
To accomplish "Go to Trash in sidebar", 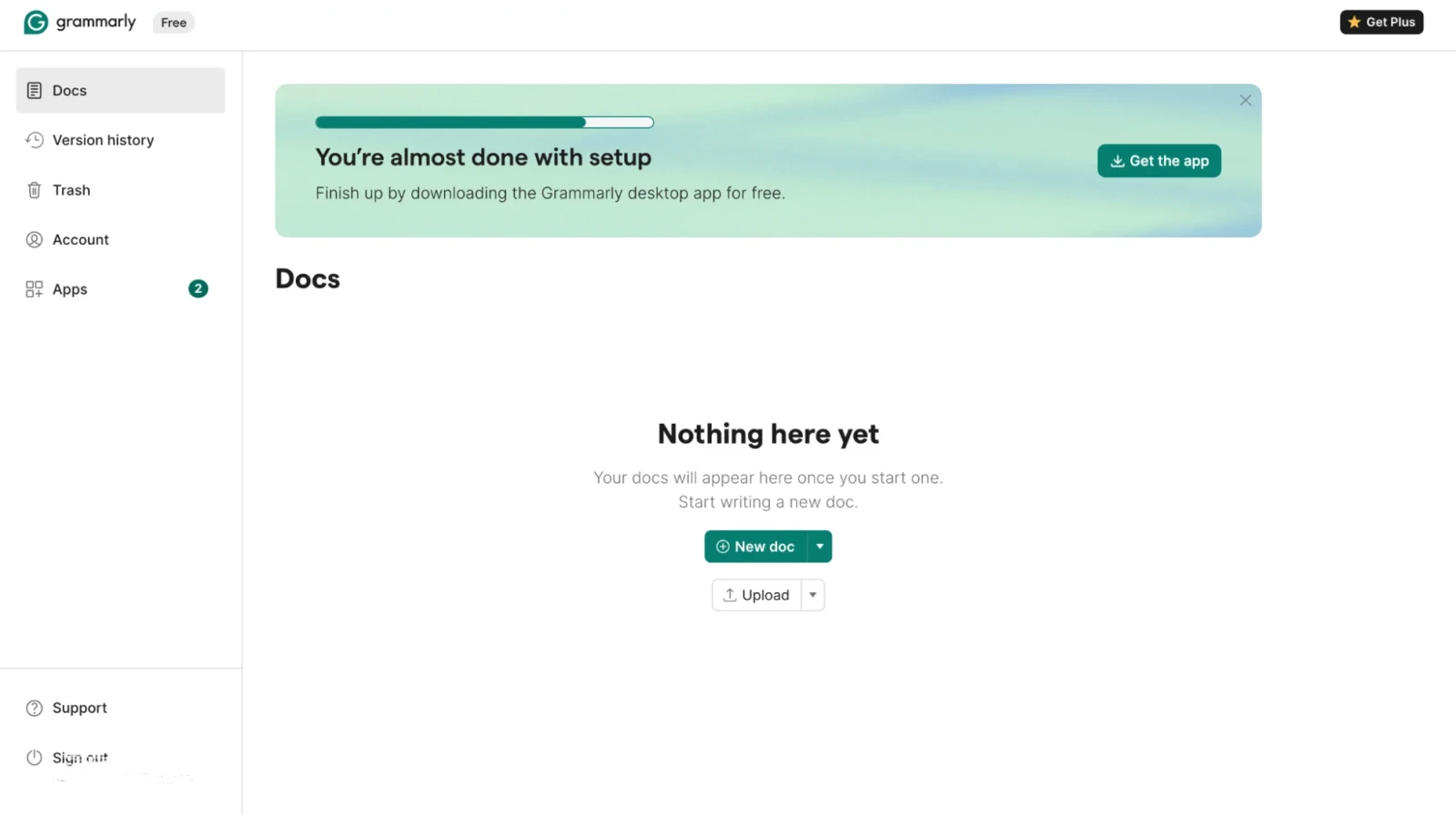I will tap(120, 190).
